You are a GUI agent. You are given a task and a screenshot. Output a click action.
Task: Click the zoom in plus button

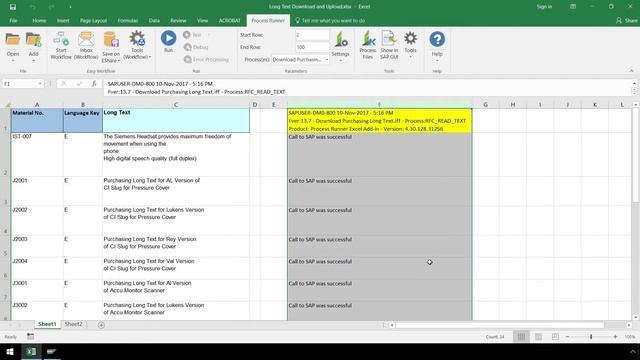pyautogui.click(x=615, y=337)
